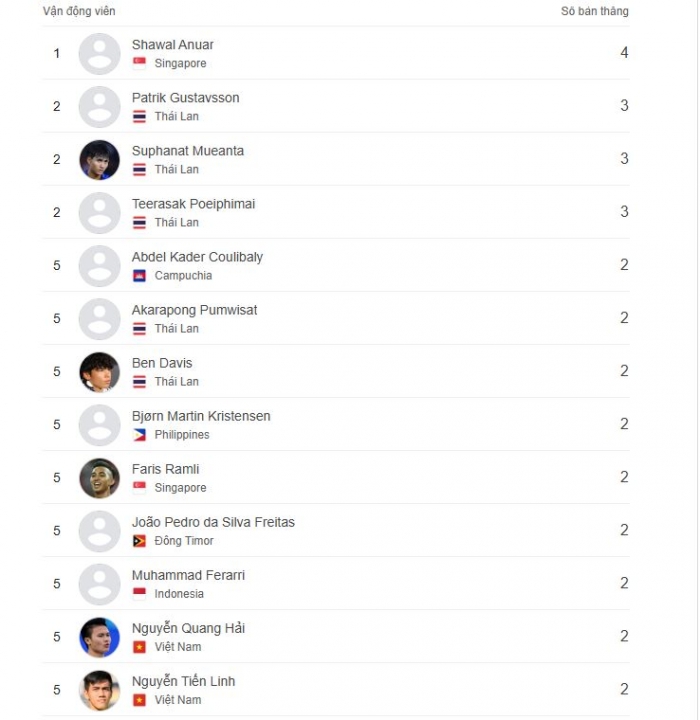Screen dimensions: 700x720
Task: Click the 'Vận động viên' column header
Action: pos(79,11)
